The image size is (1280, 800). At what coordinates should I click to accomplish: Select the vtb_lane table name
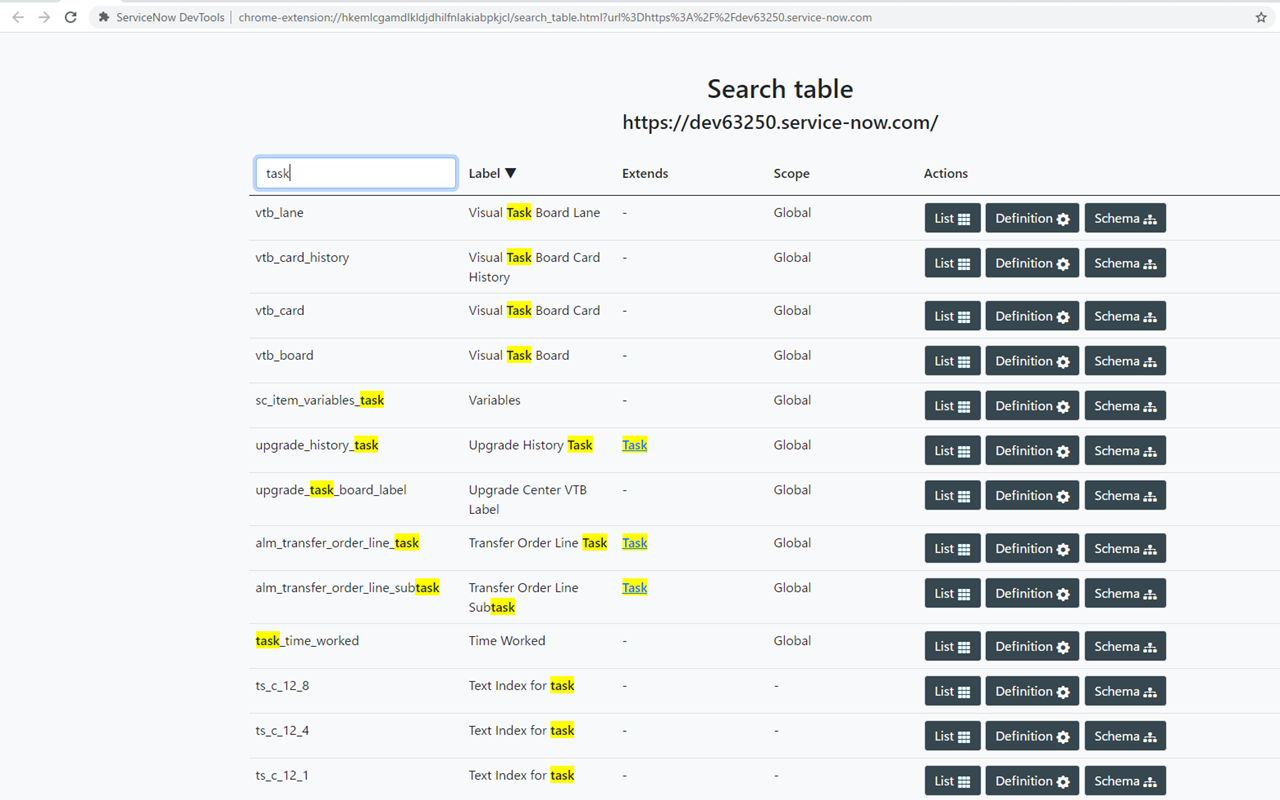(279, 213)
